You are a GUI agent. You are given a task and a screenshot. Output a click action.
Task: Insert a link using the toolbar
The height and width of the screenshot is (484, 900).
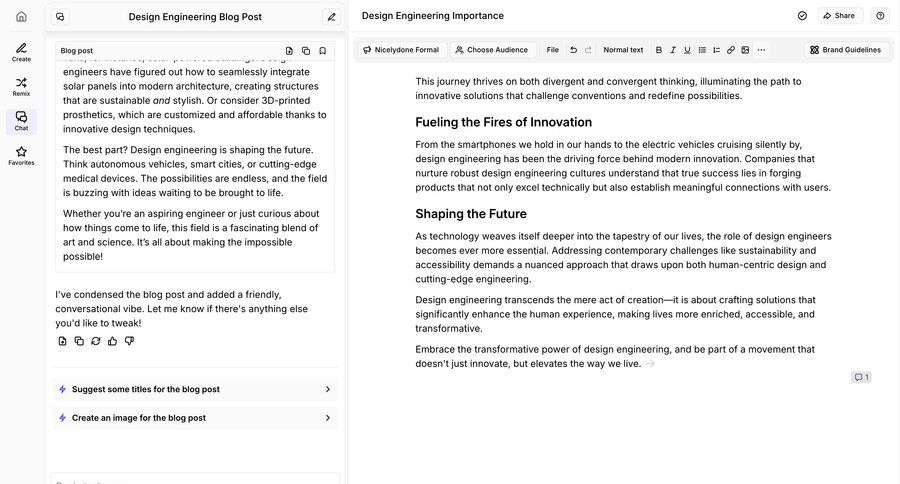(730, 50)
